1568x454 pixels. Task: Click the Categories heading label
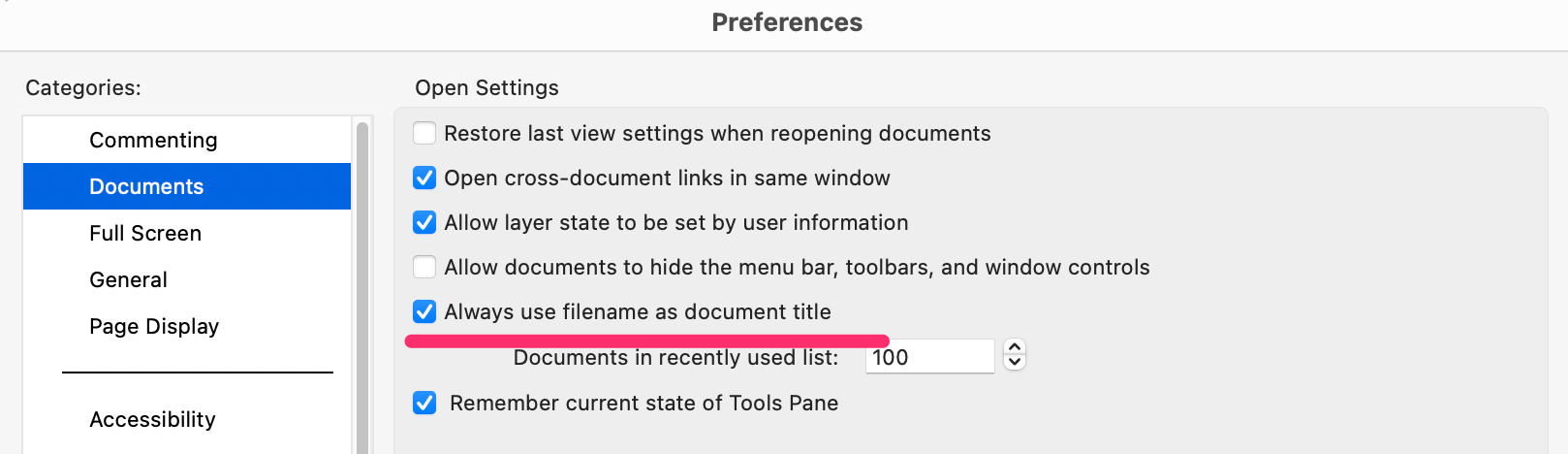(83, 87)
